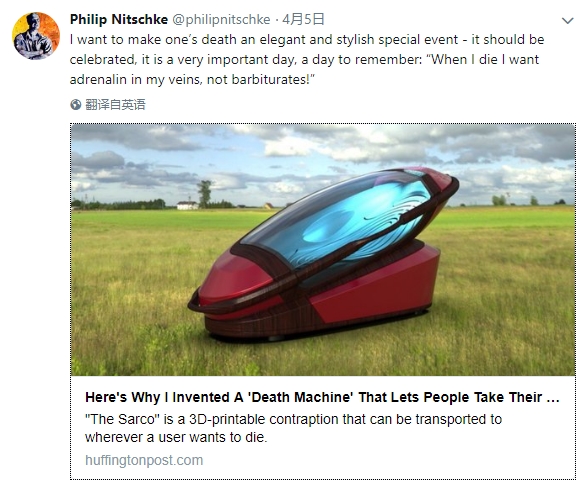Click the tall tree on the horizon

(x=204, y=194)
